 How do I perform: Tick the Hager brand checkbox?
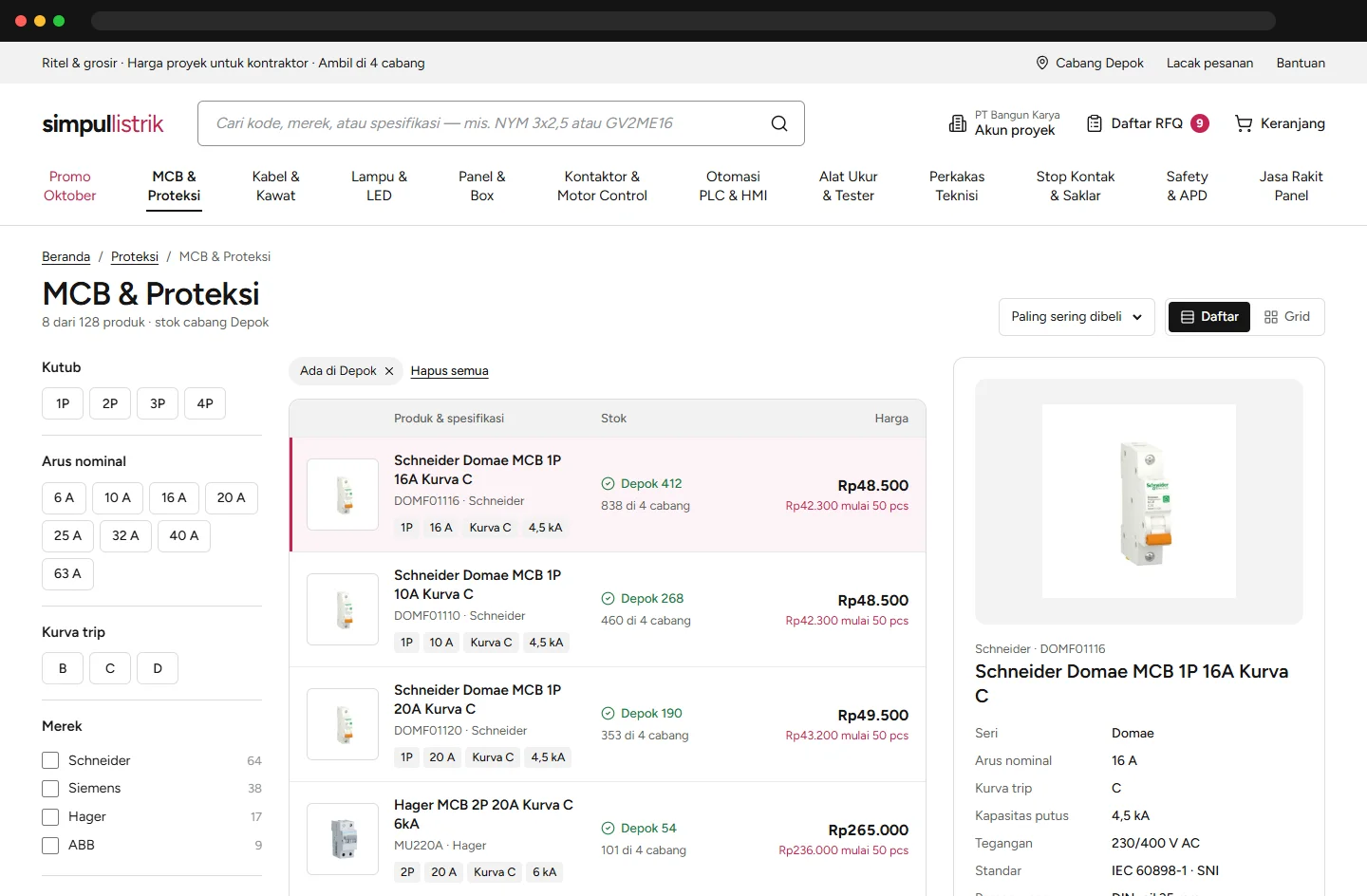pos(50,817)
